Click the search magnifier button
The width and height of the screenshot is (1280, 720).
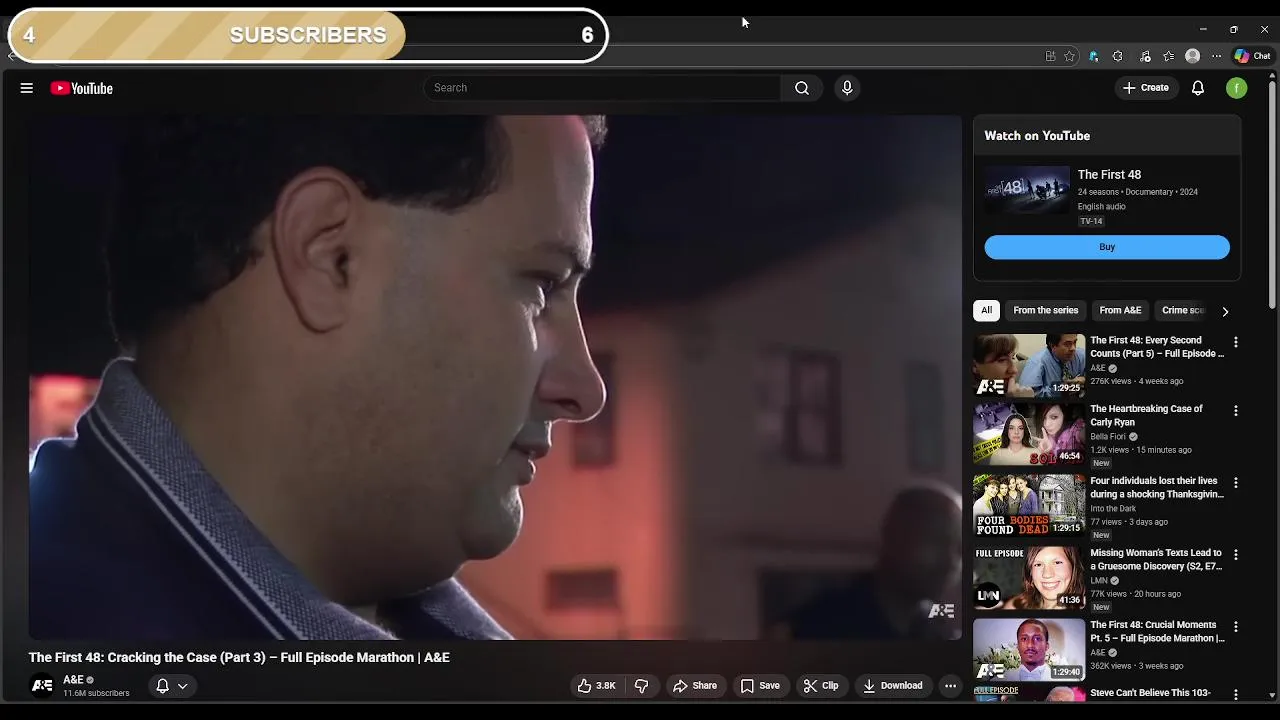802,88
